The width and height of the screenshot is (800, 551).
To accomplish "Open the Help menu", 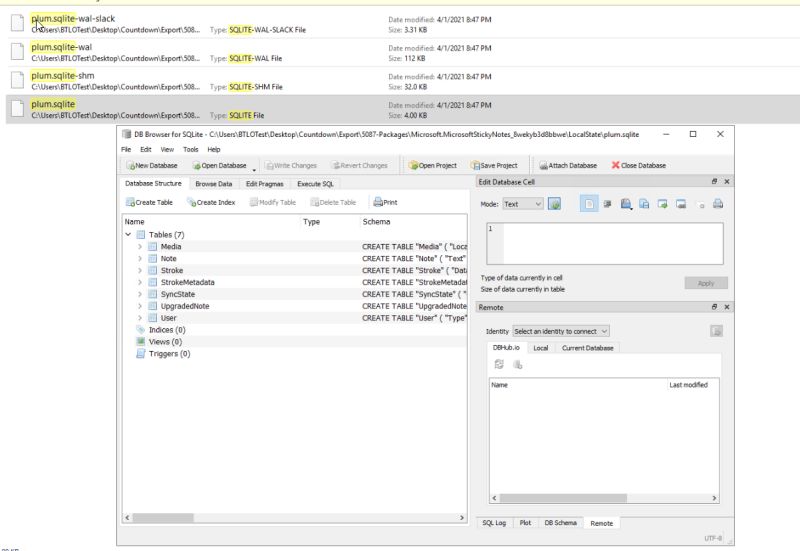I will 214,149.
